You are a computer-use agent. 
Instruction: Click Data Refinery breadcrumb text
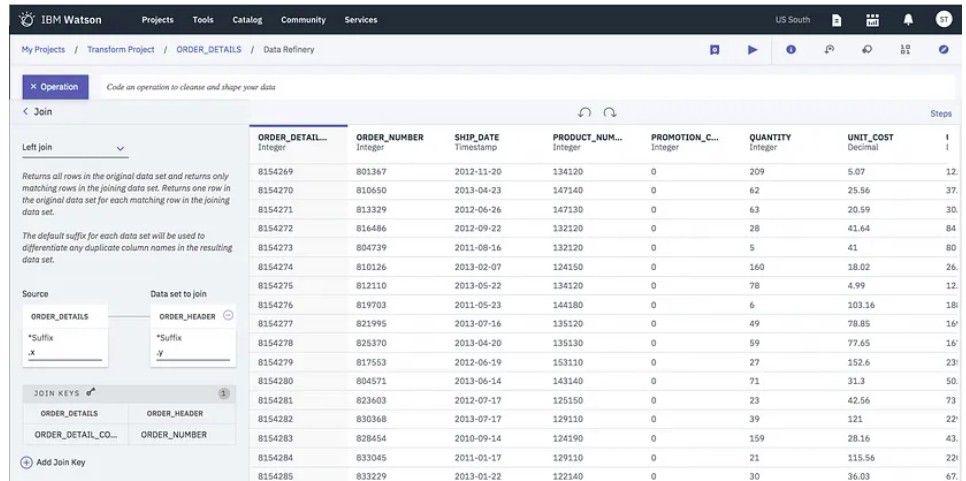pyautogui.click(x=289, y=49)
